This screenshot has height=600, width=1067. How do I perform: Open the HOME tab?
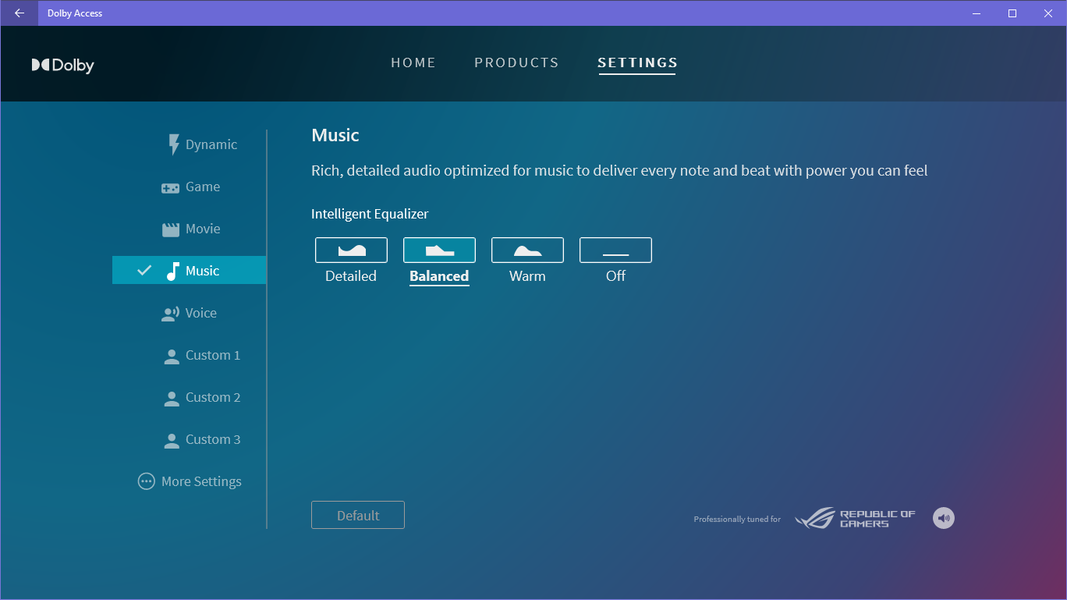click(x=413, y=63)
